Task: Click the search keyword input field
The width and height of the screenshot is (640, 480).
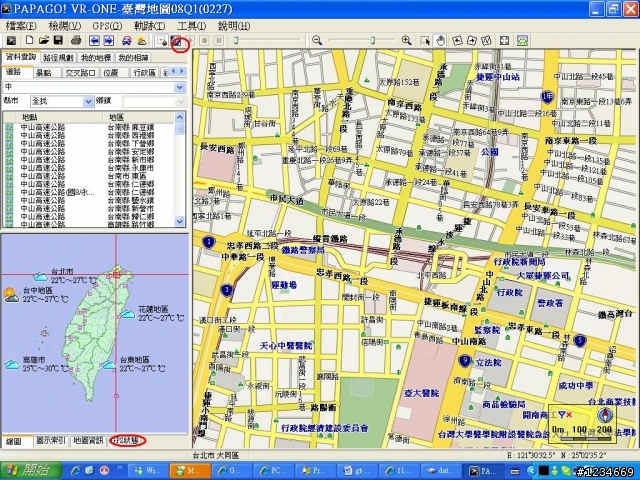Action: click(x=89, y=87)
